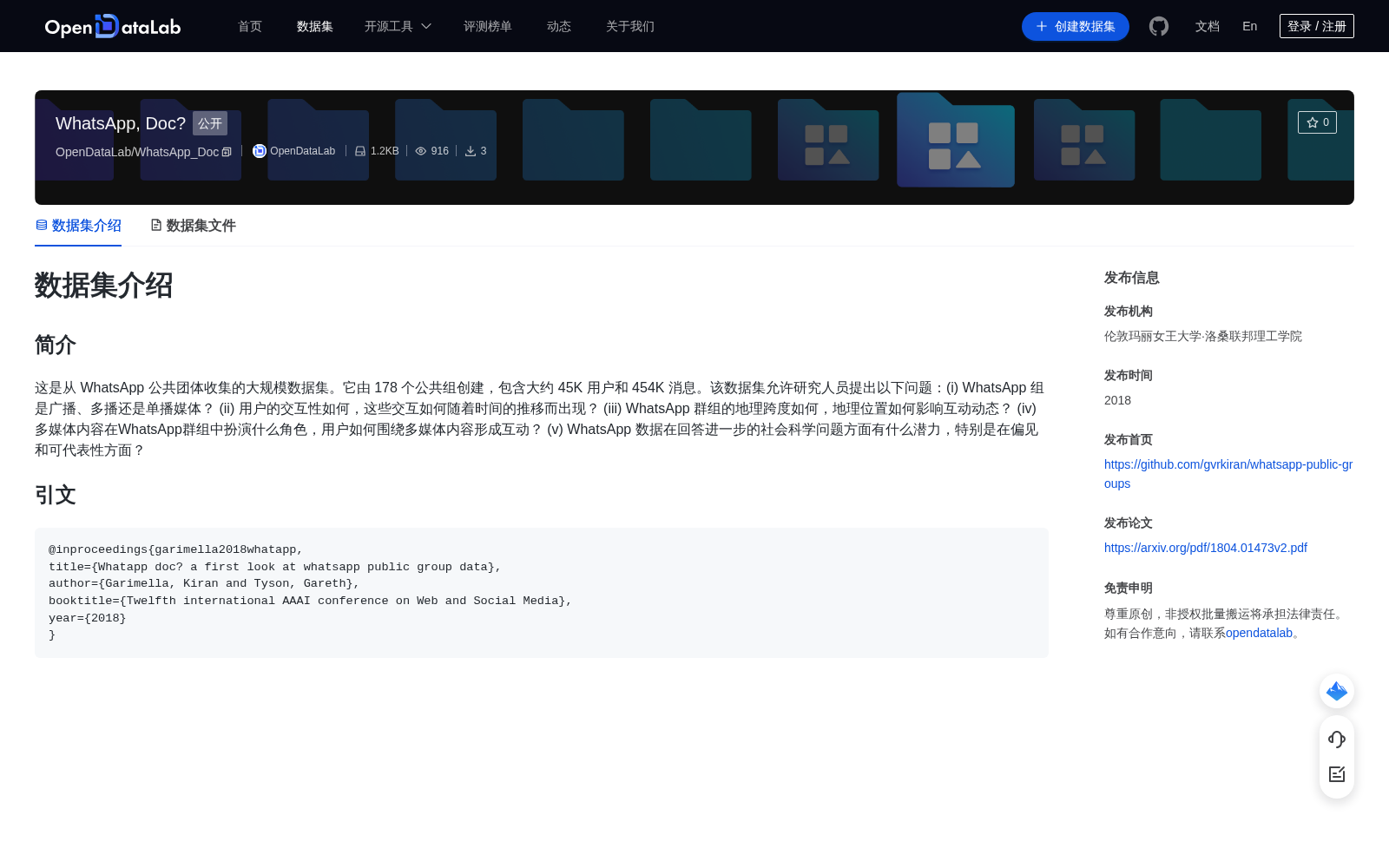Click the OpenDataLab/WhatsApp_Doc path text

137,152
